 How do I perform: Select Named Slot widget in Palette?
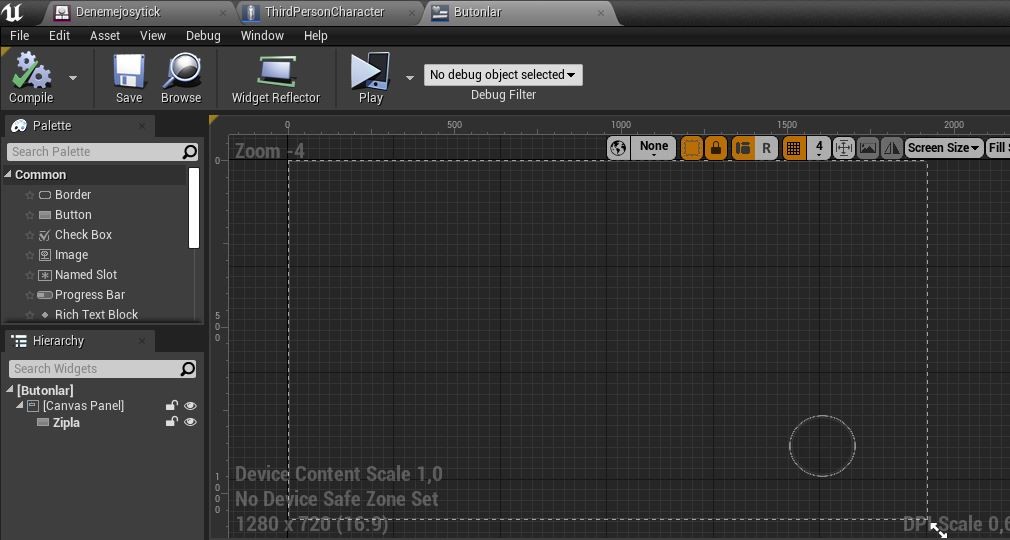click(x=86, y=275)
